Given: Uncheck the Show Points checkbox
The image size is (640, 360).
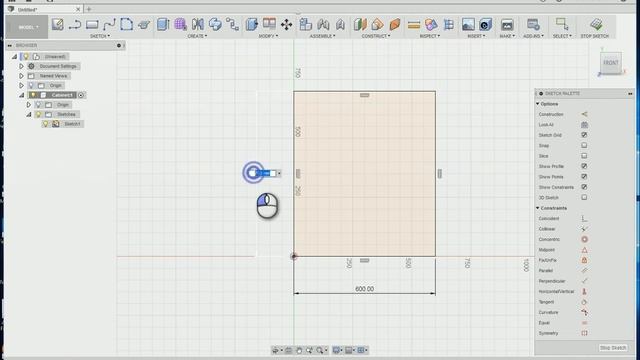Looking at the screenshot, I should pos(584,177).
